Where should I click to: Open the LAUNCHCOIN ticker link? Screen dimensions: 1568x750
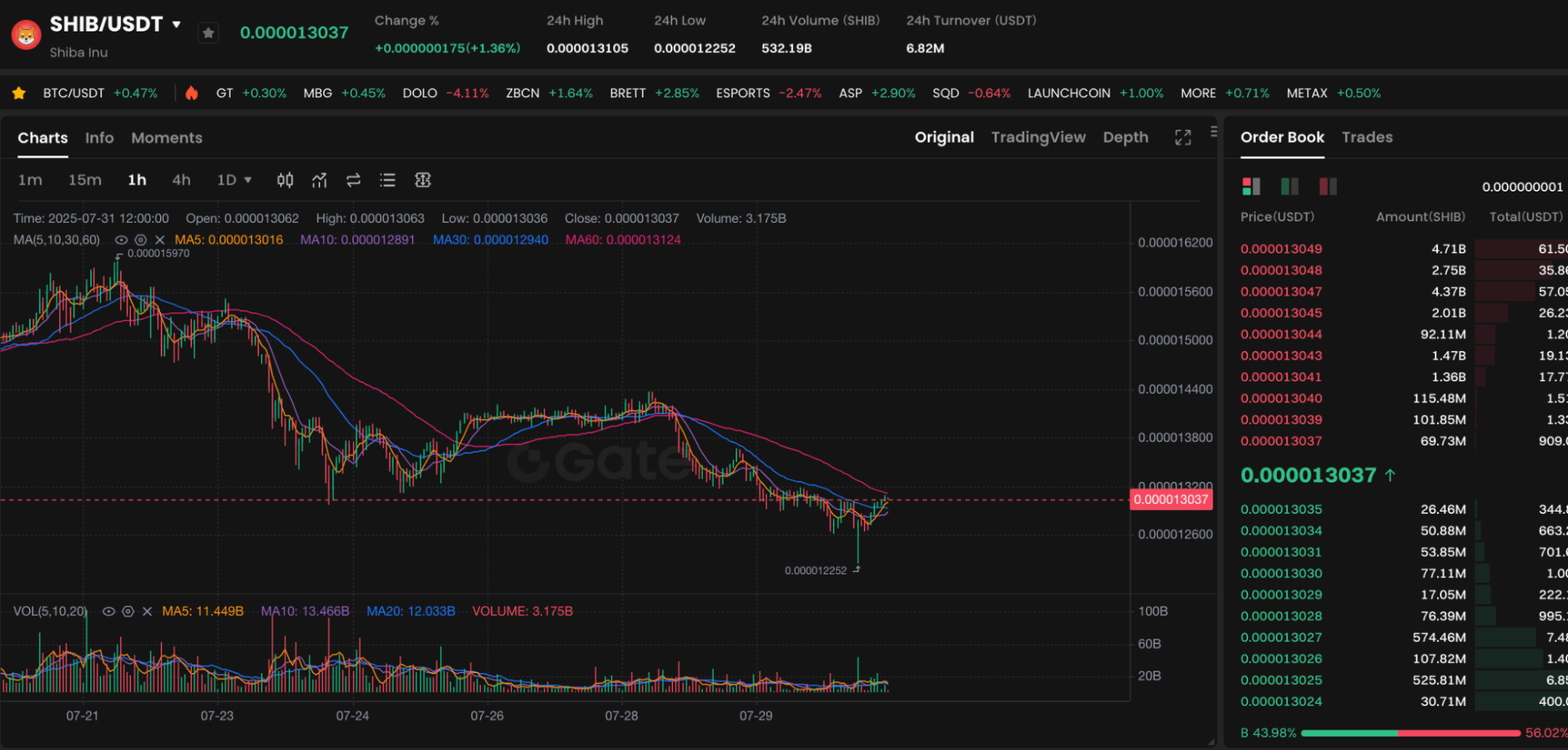click(x=1095, y=93)
